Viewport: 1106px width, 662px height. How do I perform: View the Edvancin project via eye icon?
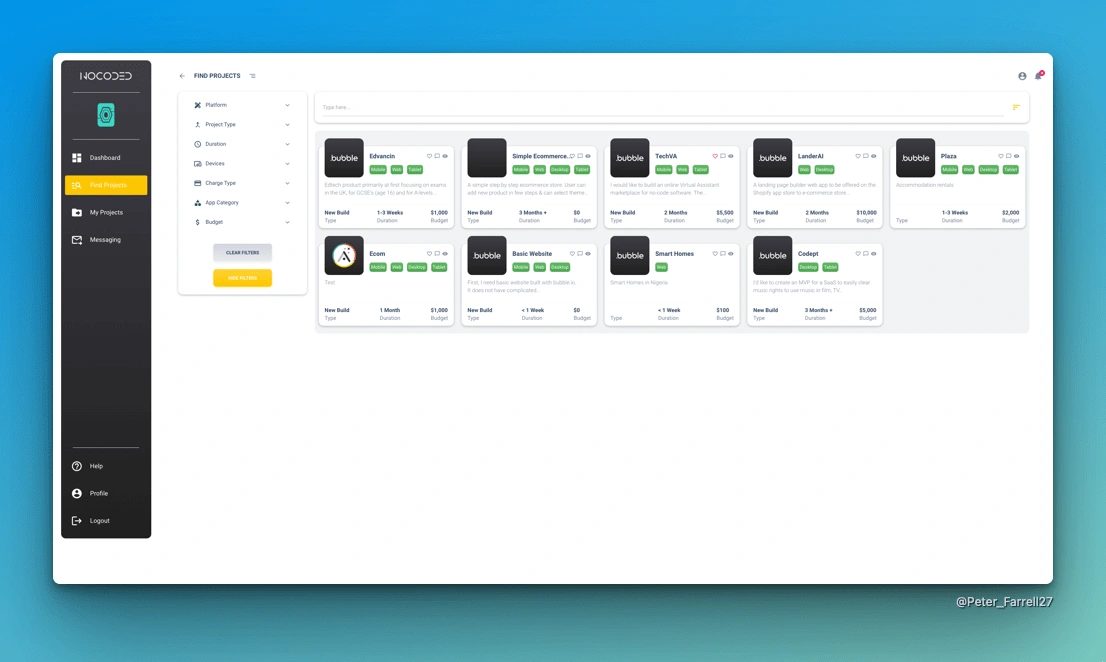(445, 156)
